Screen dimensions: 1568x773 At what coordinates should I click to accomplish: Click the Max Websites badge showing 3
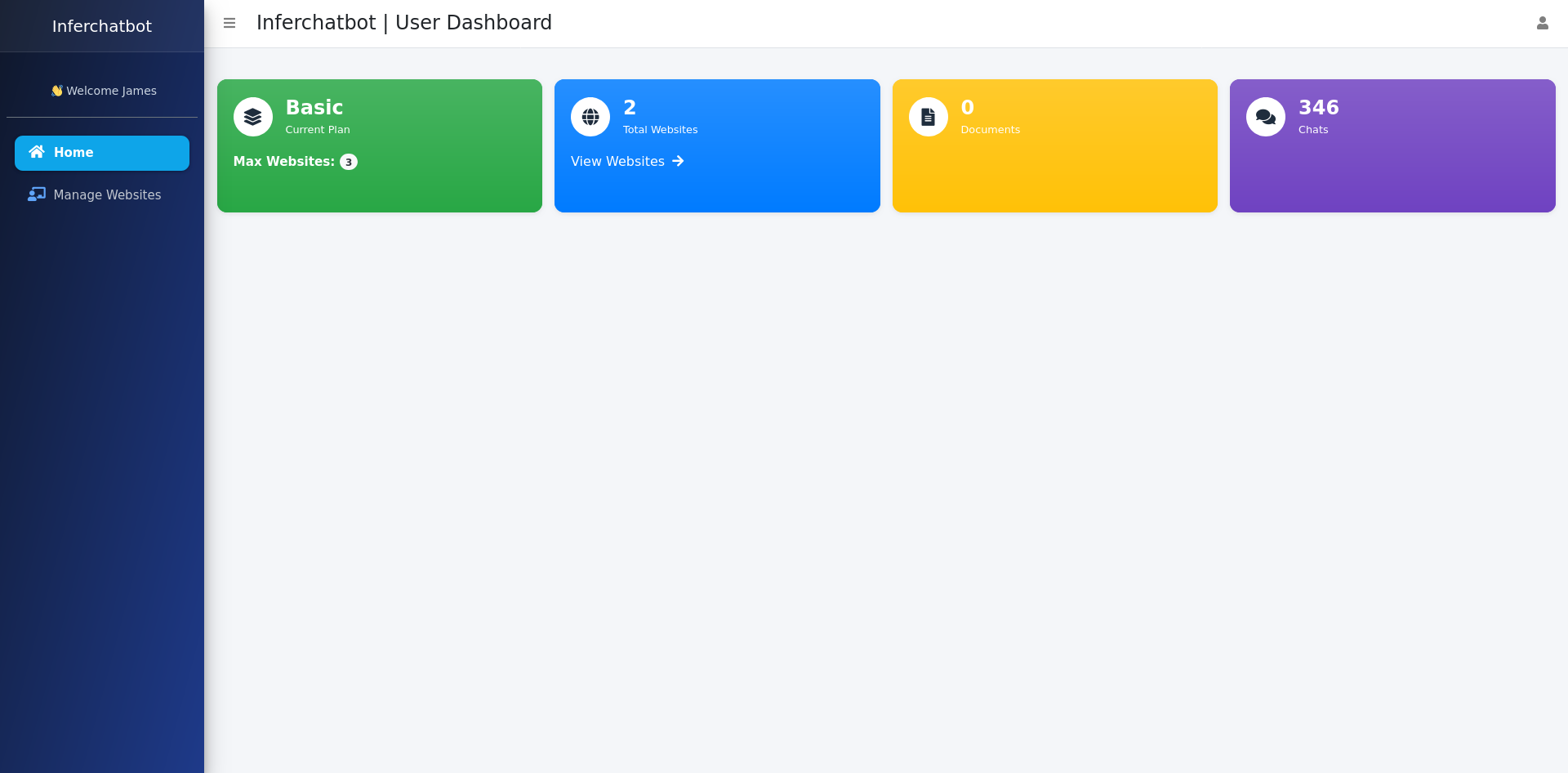click(x=349, y=161)
